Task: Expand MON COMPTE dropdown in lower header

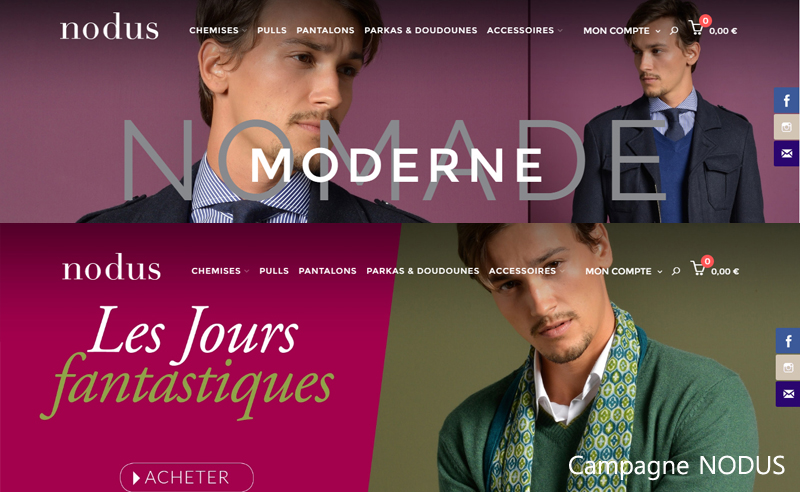Action: coord(623,271)
